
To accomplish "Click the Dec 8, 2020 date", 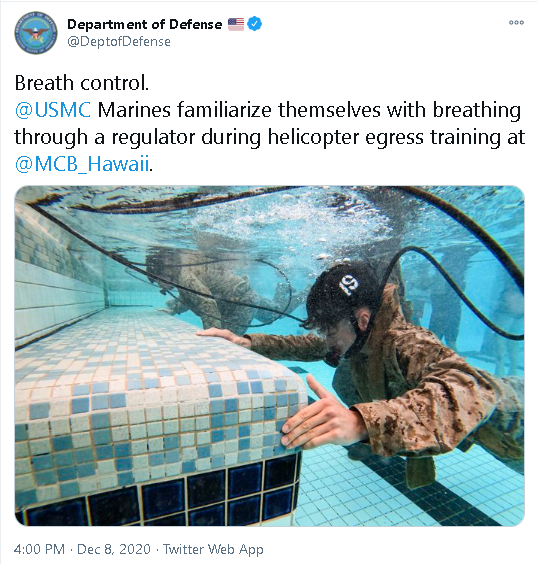I will point(114,549).
